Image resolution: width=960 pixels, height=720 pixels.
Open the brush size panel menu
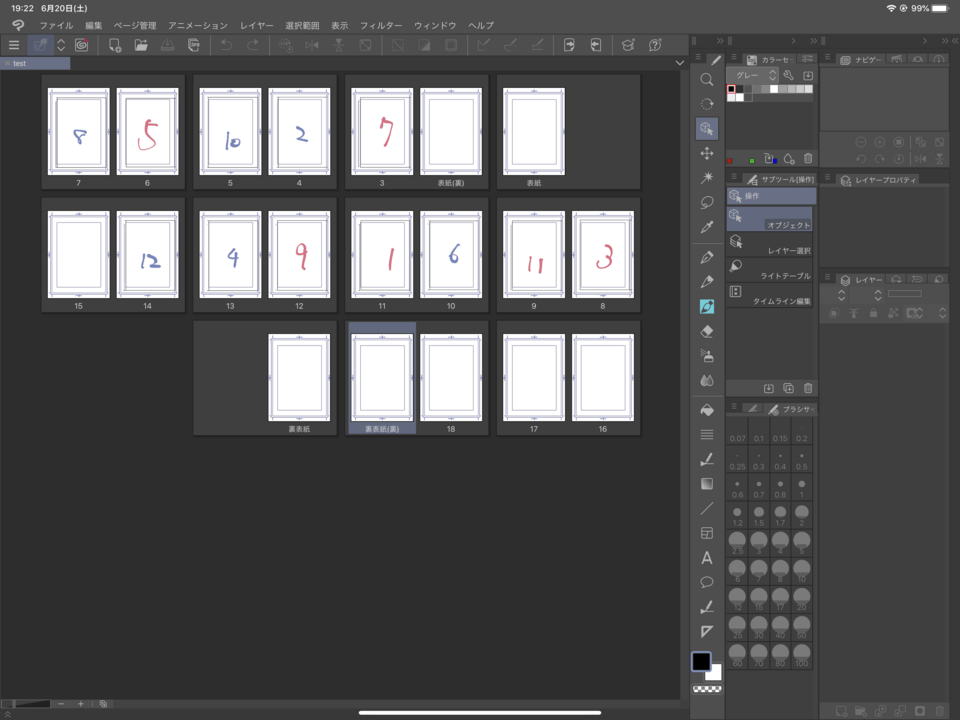tap(733, 407)
